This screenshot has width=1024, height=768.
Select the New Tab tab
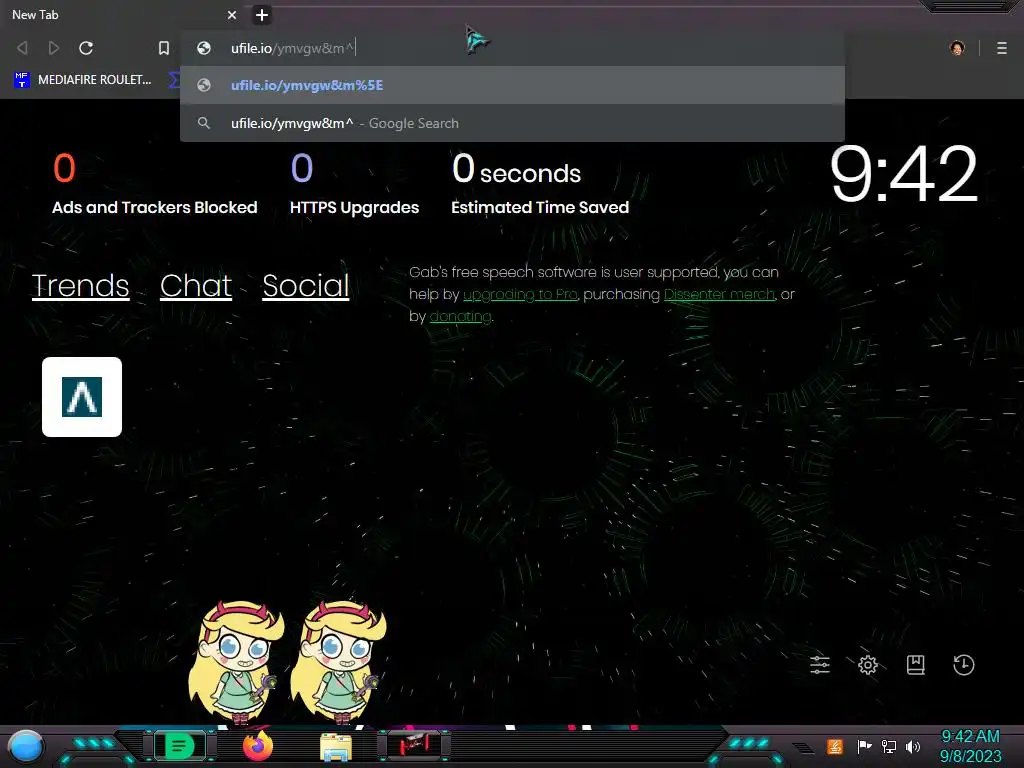pyautogui.click(x=121, y=15)
